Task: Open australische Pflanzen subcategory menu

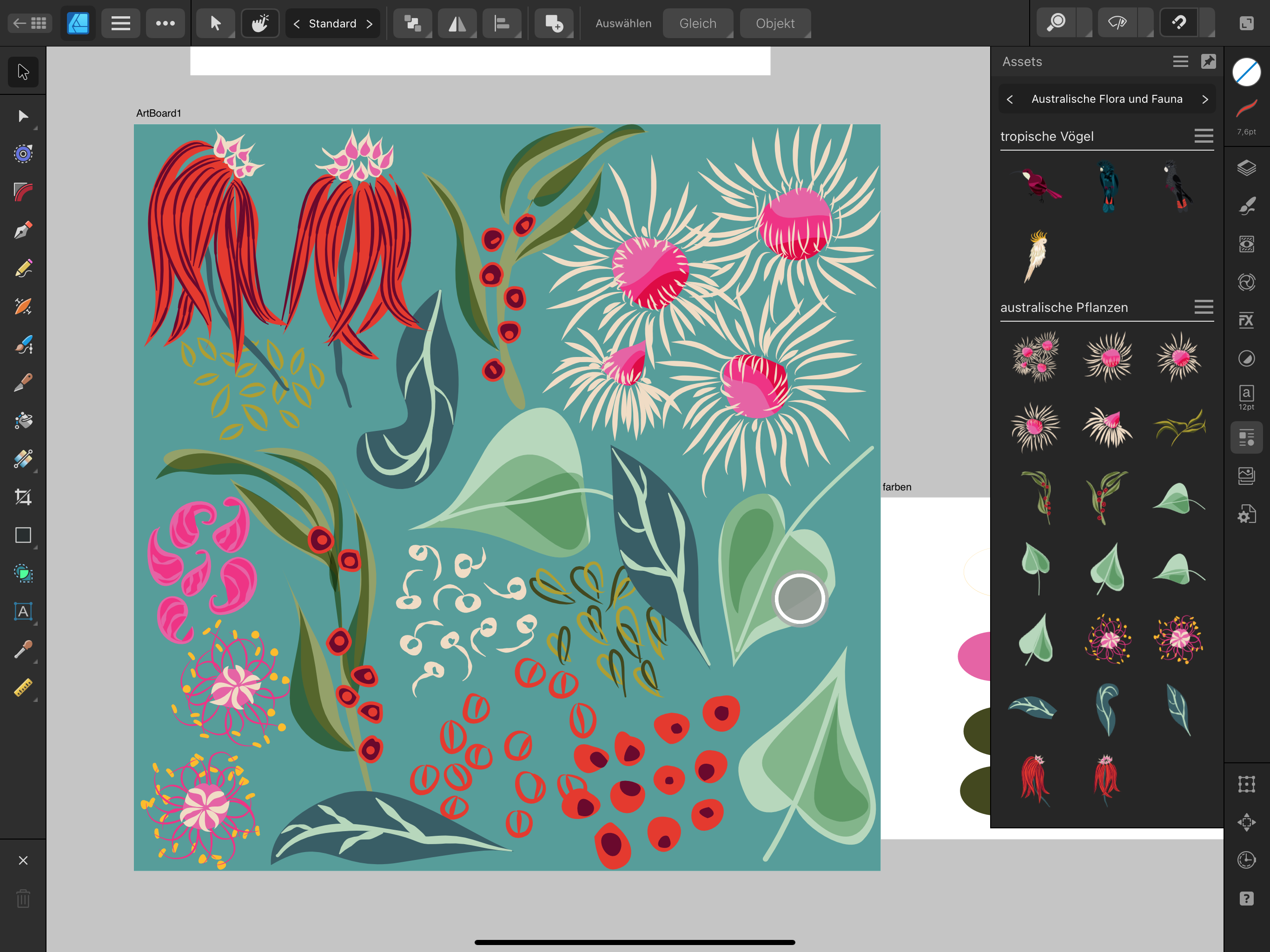Action: pyautogui.click(x=1204, y=307)
